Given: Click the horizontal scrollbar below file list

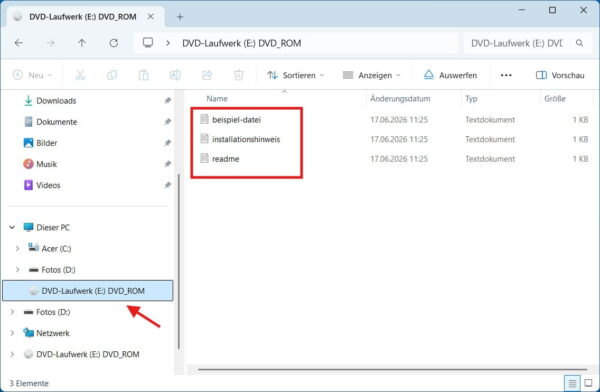Looking at the screenshot, I should (392, 369).
